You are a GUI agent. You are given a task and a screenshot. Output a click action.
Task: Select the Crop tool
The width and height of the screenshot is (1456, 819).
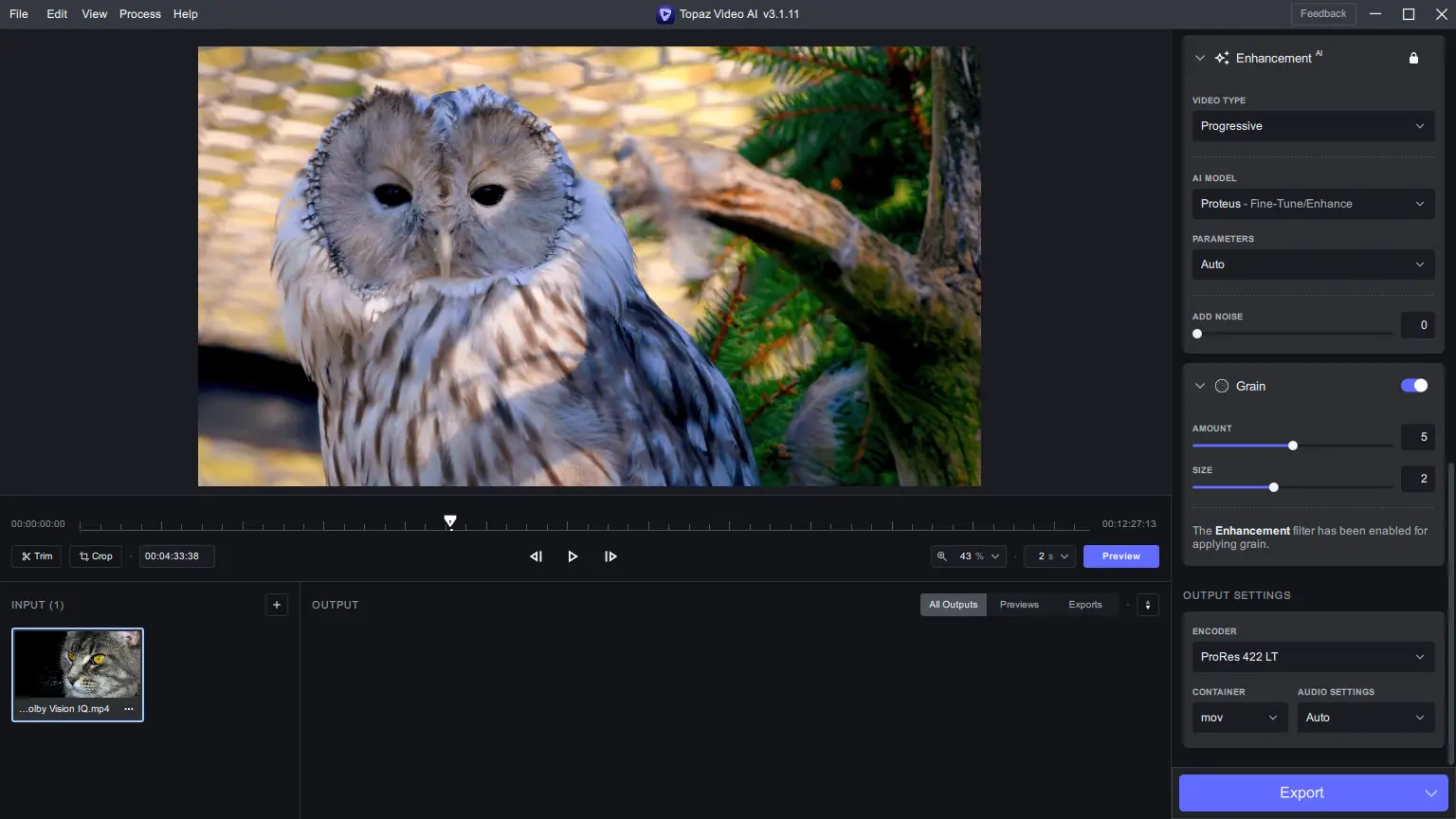[96, 556]
